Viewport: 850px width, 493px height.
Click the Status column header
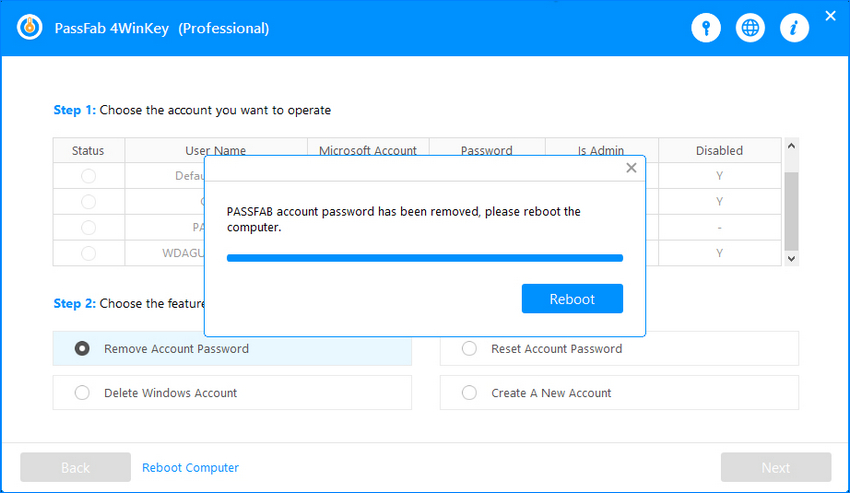click(x=88, y=150)
